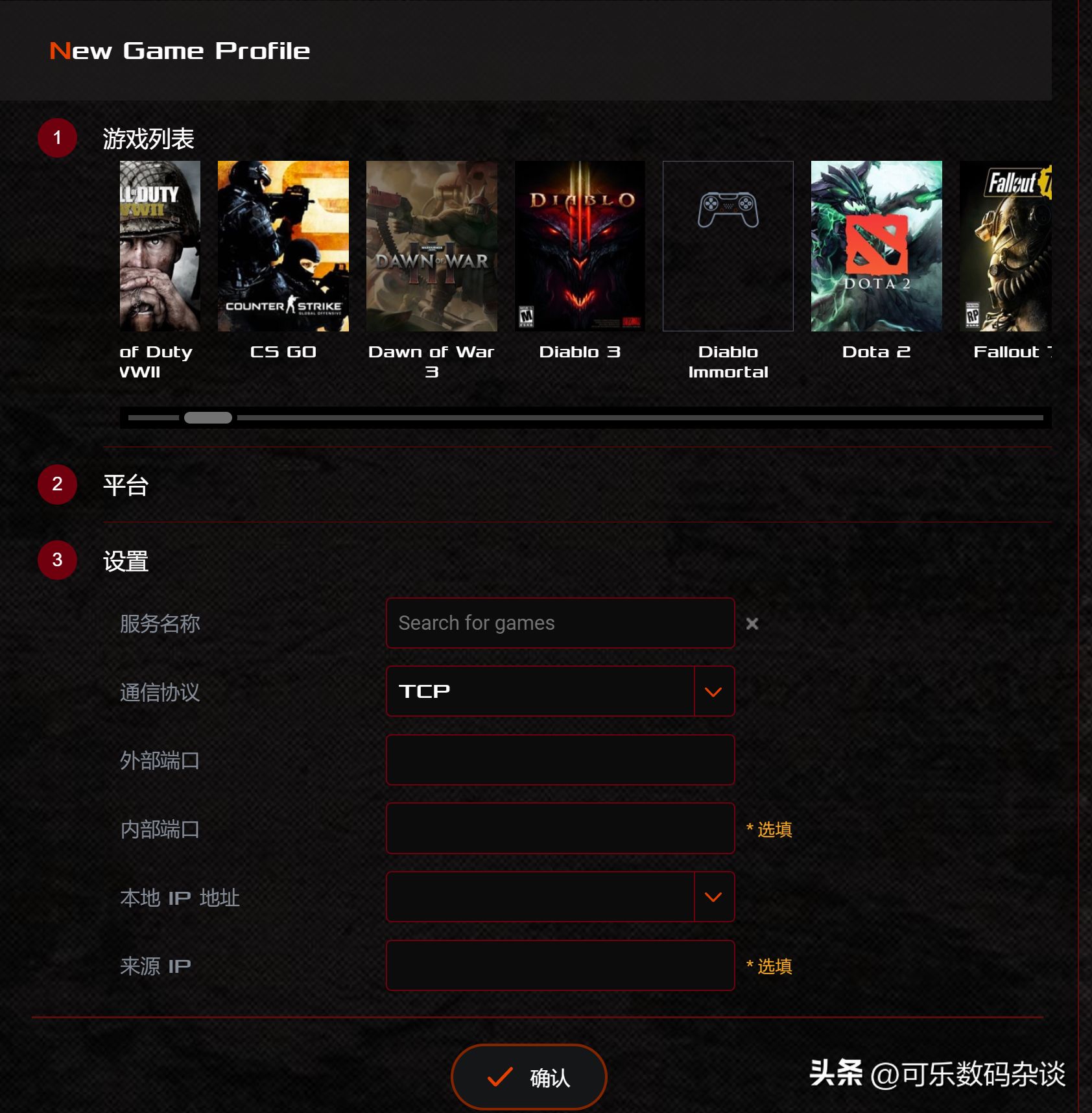Click the TCP protocol combo box

coord(560,691)
